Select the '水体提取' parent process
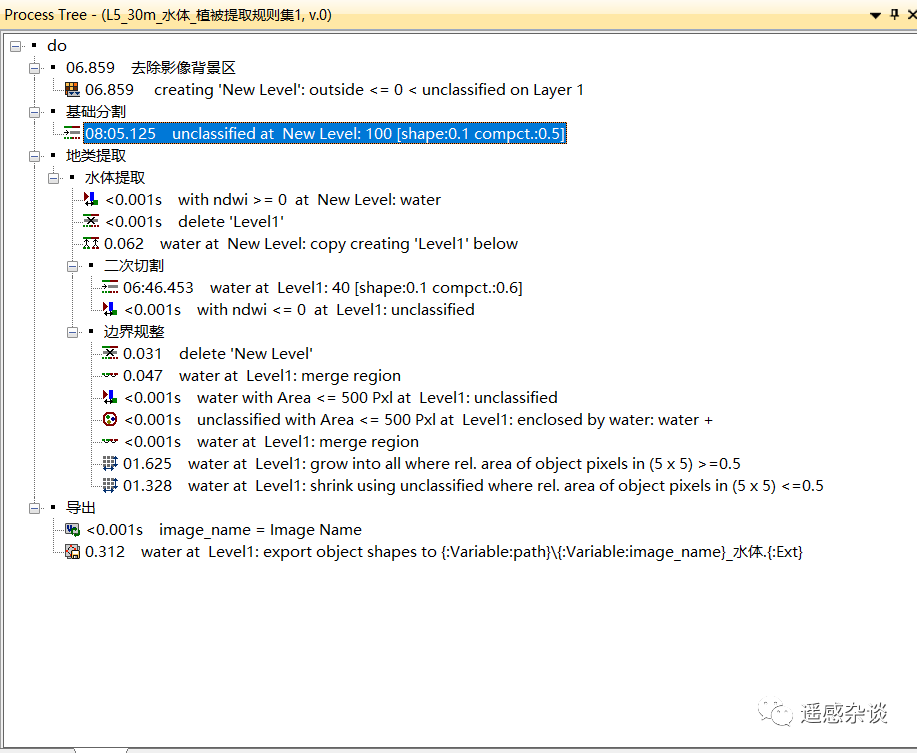 pos(115,178)
